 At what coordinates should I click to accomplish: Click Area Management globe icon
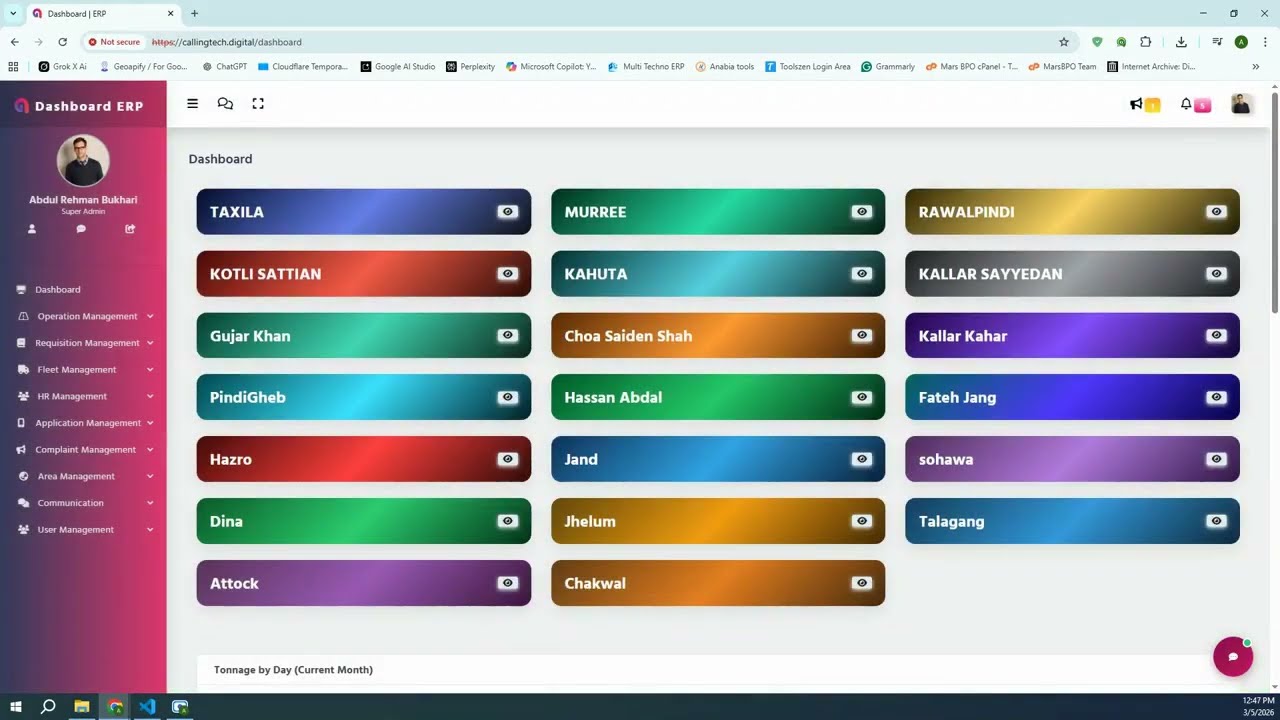tap(23, 476)
